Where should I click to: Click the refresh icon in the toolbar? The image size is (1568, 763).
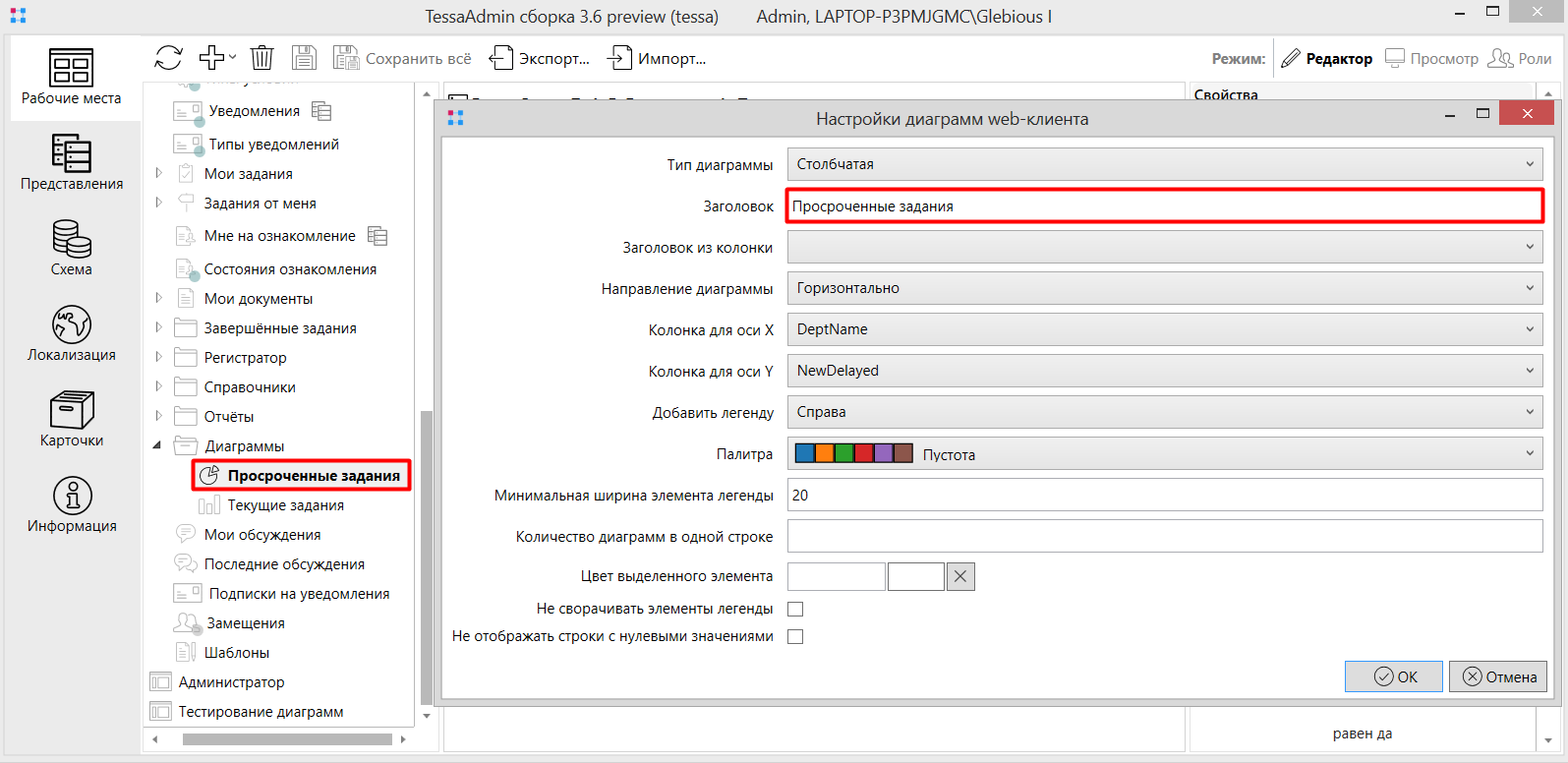coord(168,58)
